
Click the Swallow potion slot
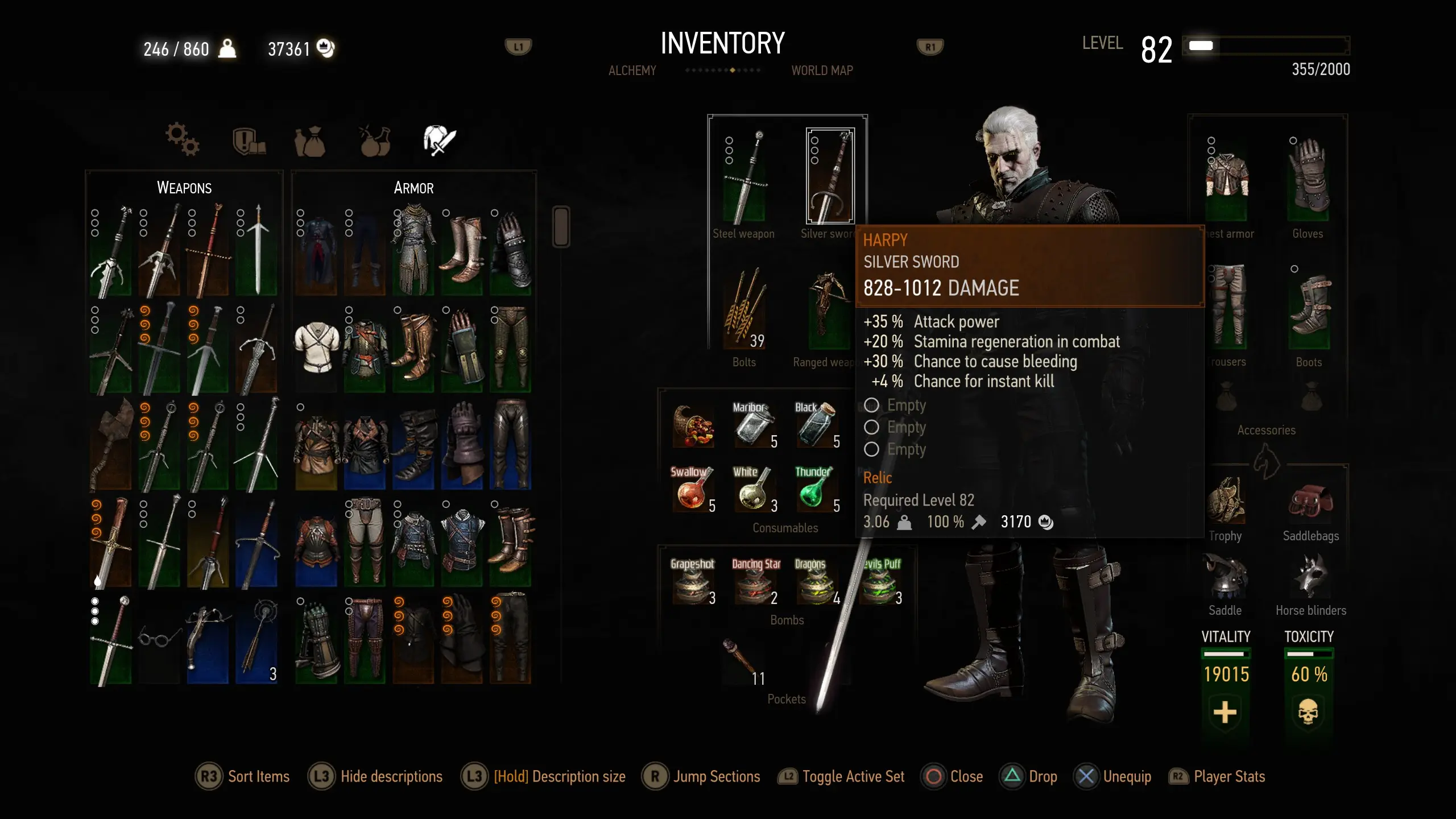click(692, 489)
